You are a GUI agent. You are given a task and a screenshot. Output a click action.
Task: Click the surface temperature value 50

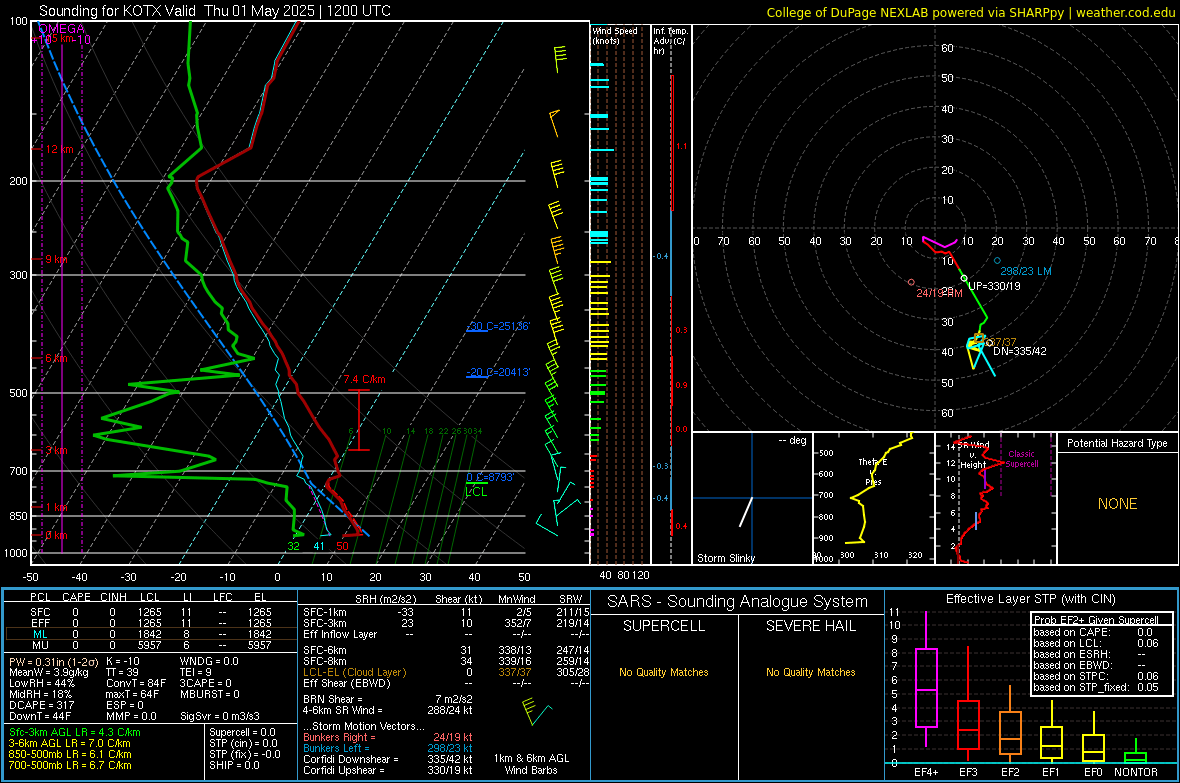click(342, 546)
